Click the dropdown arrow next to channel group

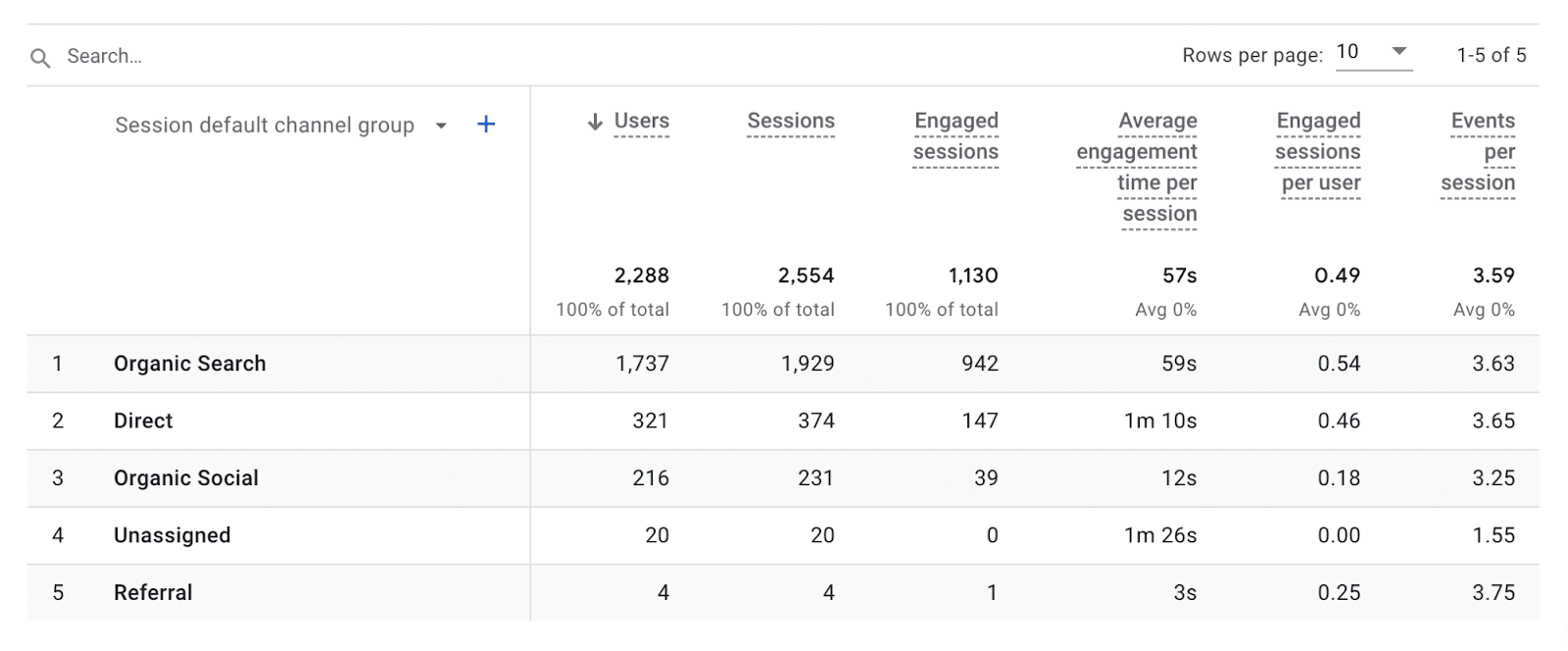[x=441, y=125]
